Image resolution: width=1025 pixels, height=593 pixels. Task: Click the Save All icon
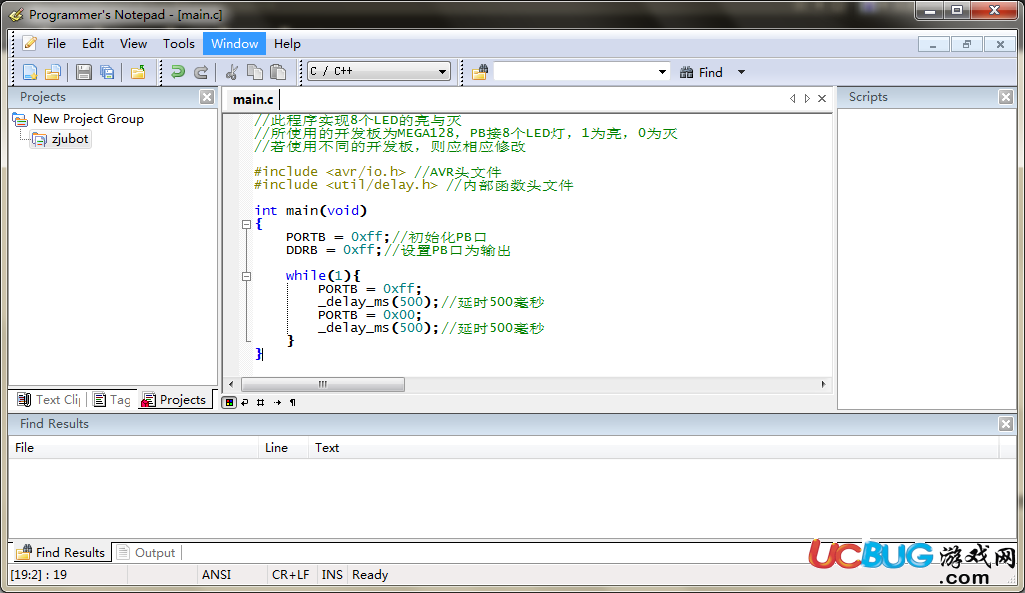pyautogui.click(x=107, y=72)
